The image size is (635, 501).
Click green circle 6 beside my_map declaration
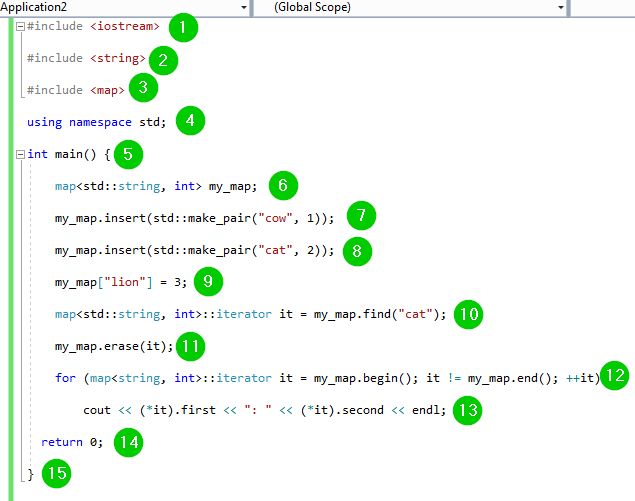(x=283, y=186)
